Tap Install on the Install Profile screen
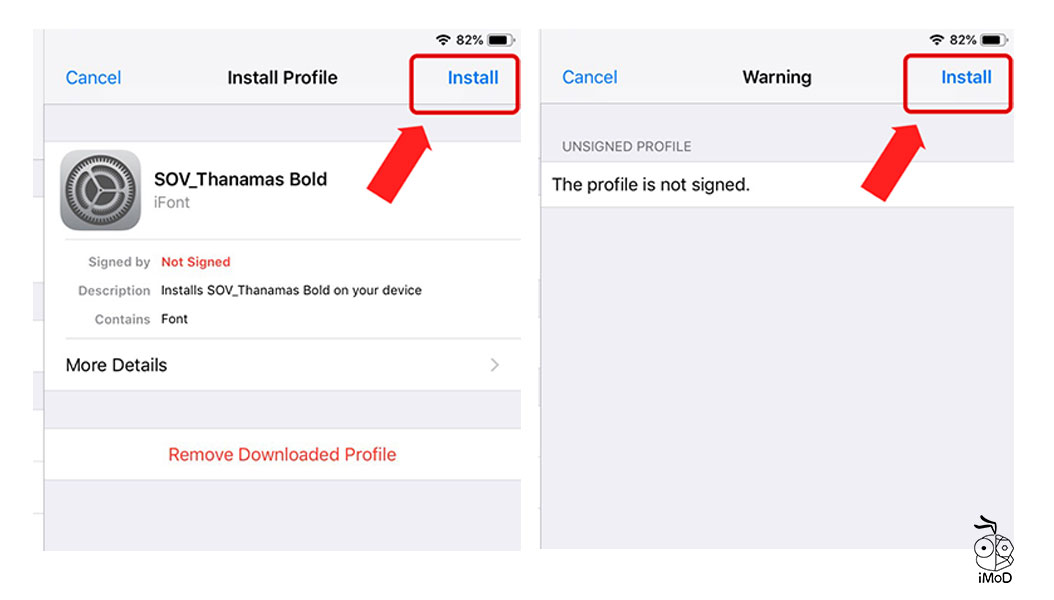 coord(473,78)
